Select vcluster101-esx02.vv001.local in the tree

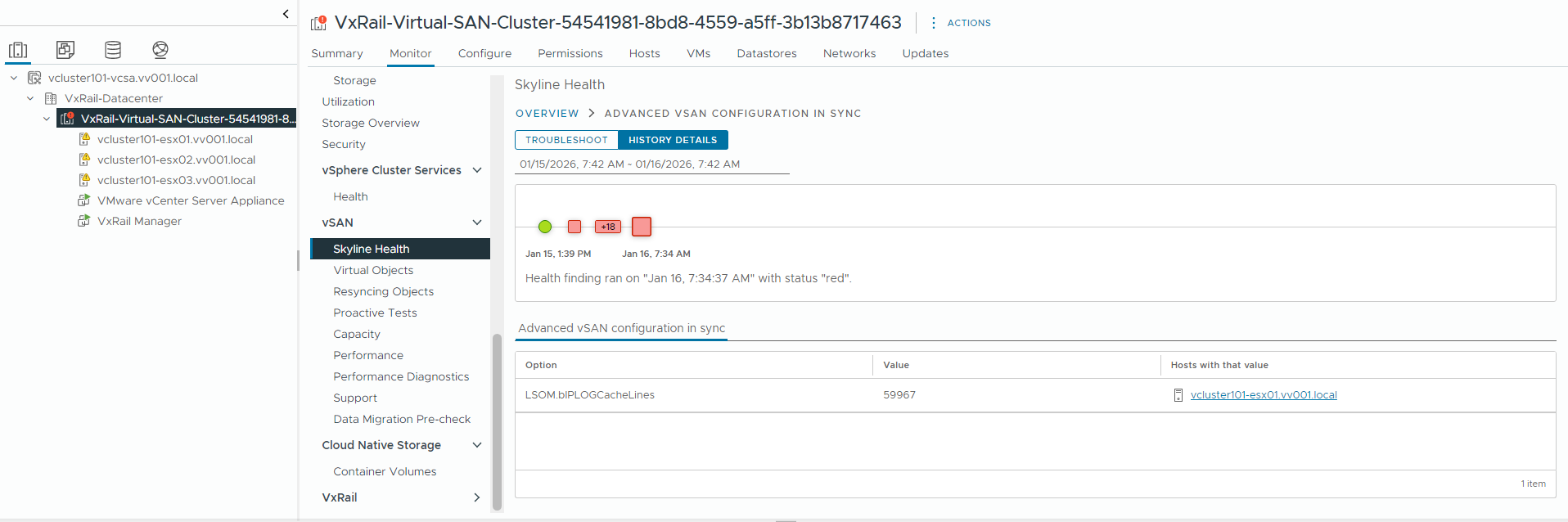point(176,160)
